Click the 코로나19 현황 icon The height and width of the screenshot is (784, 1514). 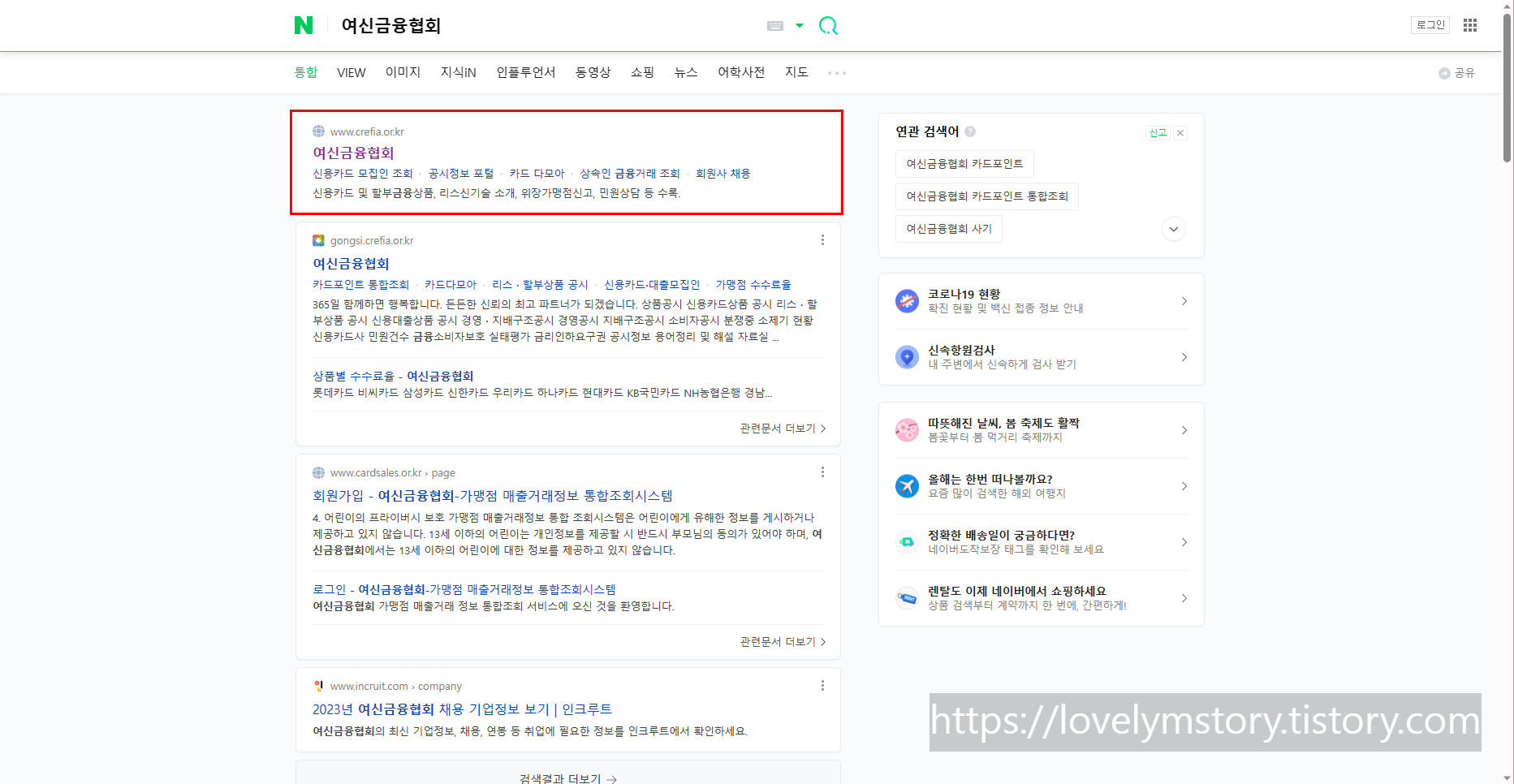point(907,301)
